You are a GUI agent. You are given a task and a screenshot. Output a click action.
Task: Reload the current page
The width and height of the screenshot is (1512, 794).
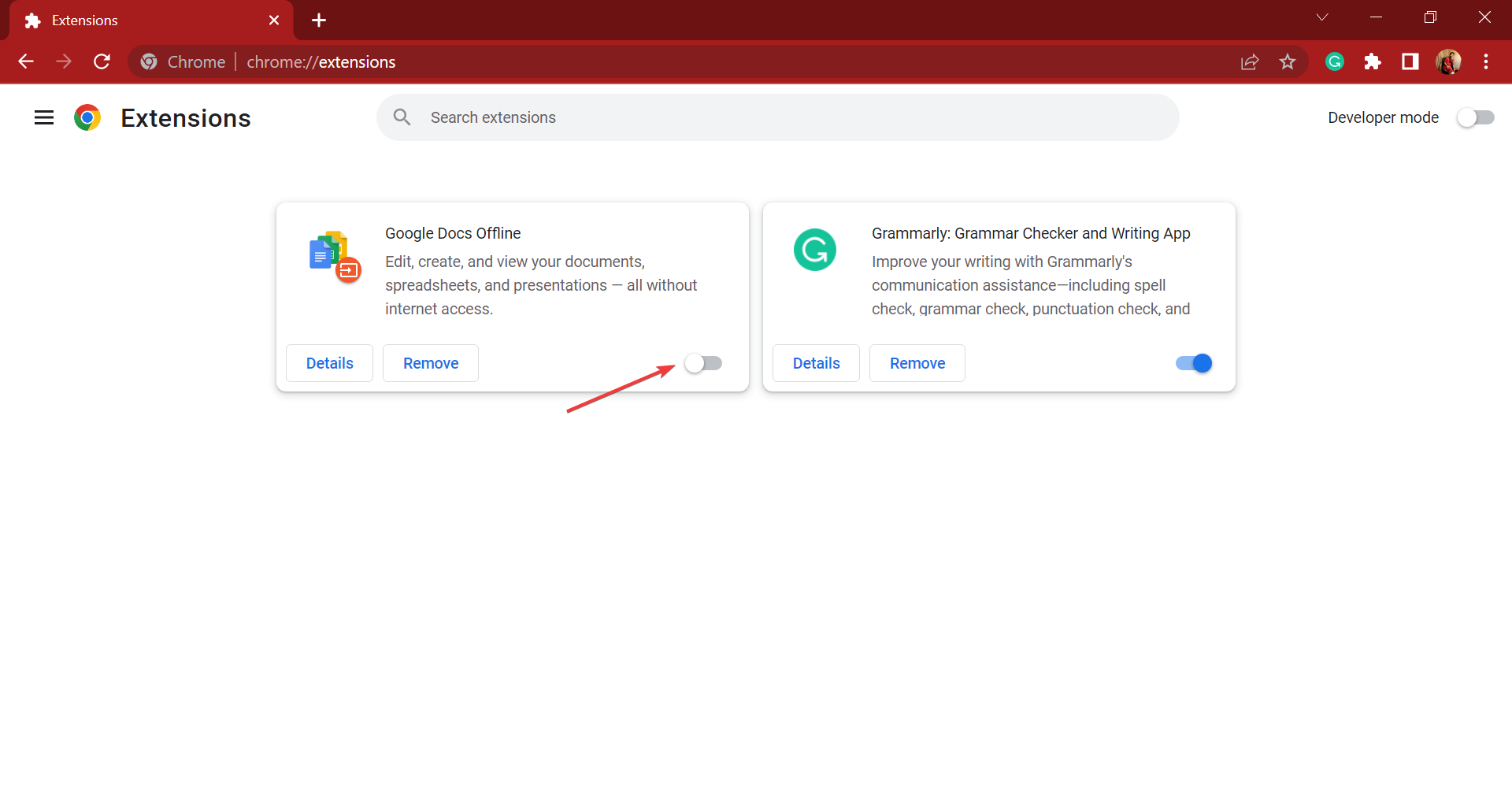102,61
